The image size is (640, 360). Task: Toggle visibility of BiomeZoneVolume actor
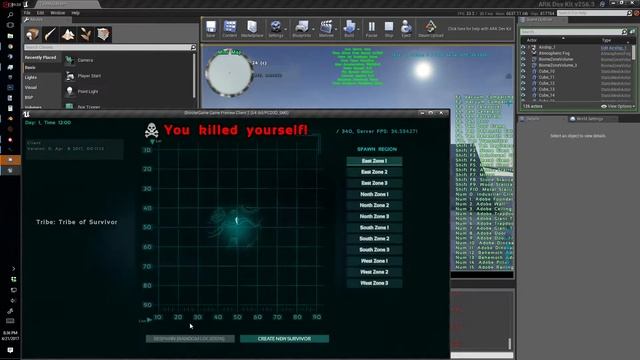pyautogui.click(x=523, y=59)
